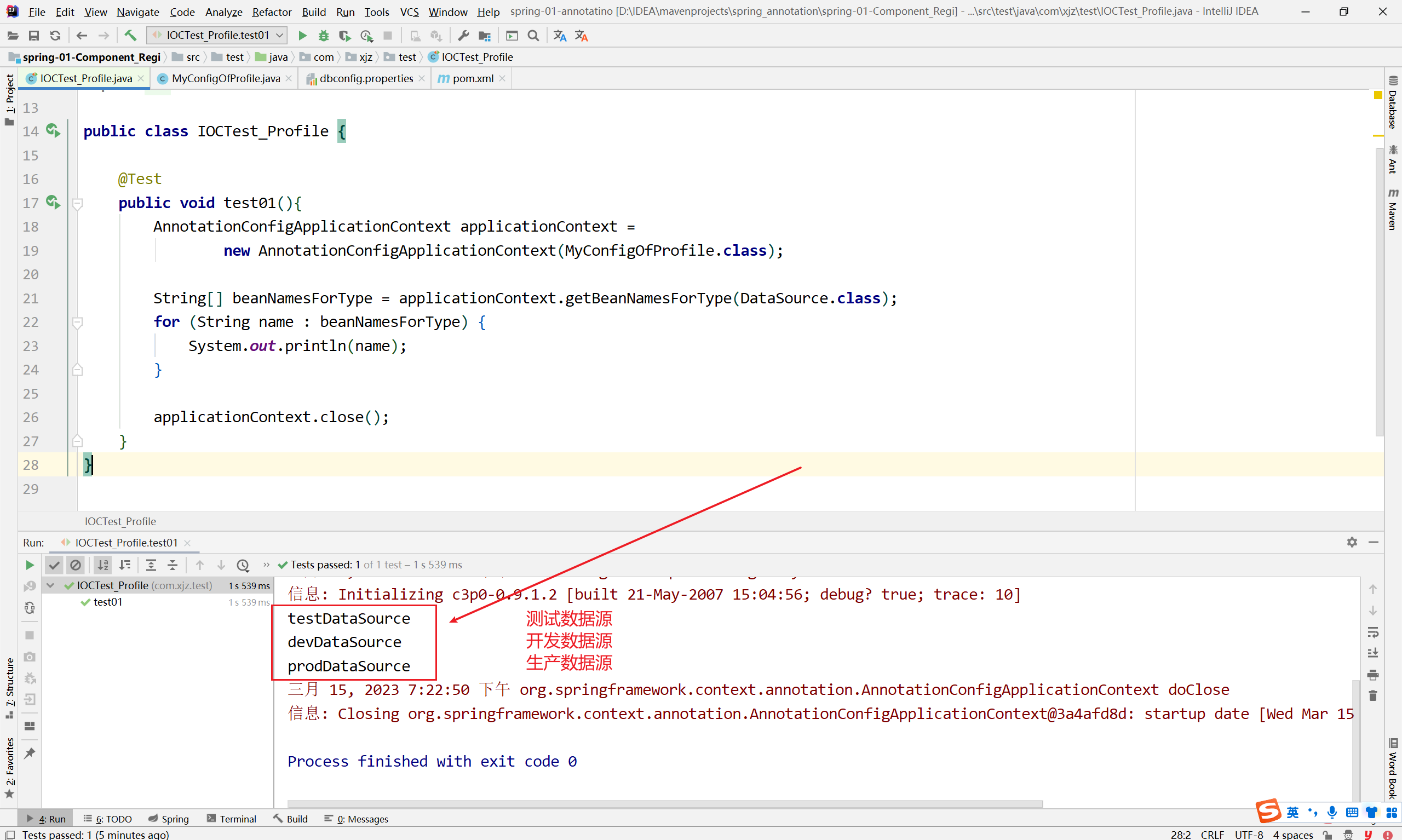Image resolution: width=1402 pixels, height=840 pixels.
Task: Open the 6: TODO tool window
Action: click(x=107, y=819)
